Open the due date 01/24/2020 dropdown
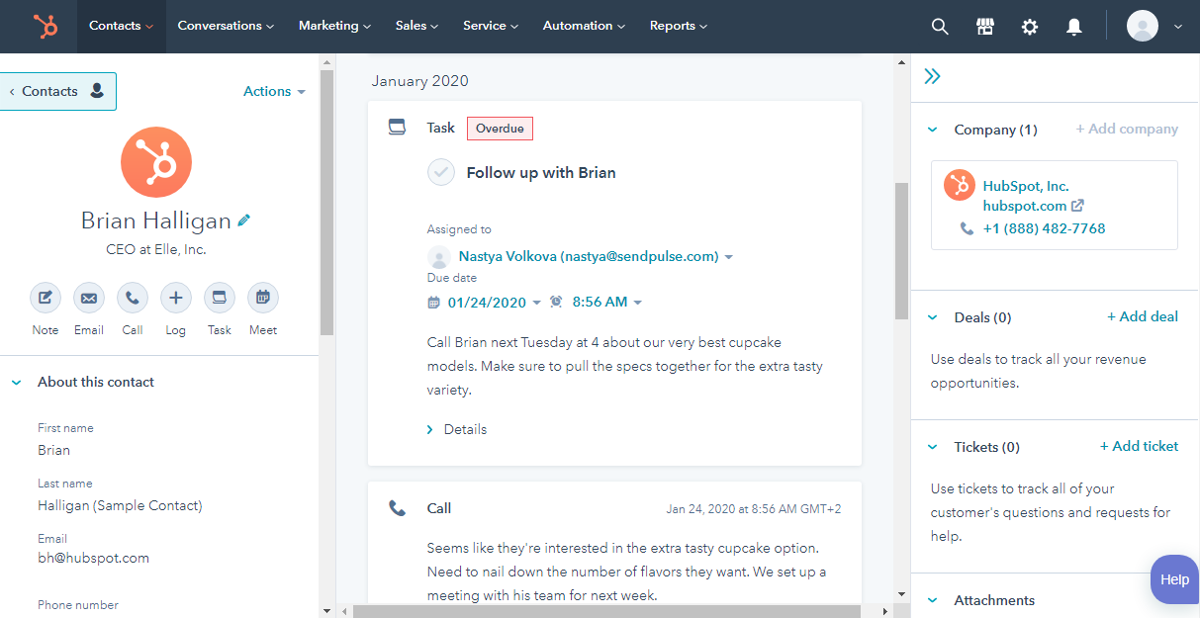 pyautogui.click(x=494, y=302)
